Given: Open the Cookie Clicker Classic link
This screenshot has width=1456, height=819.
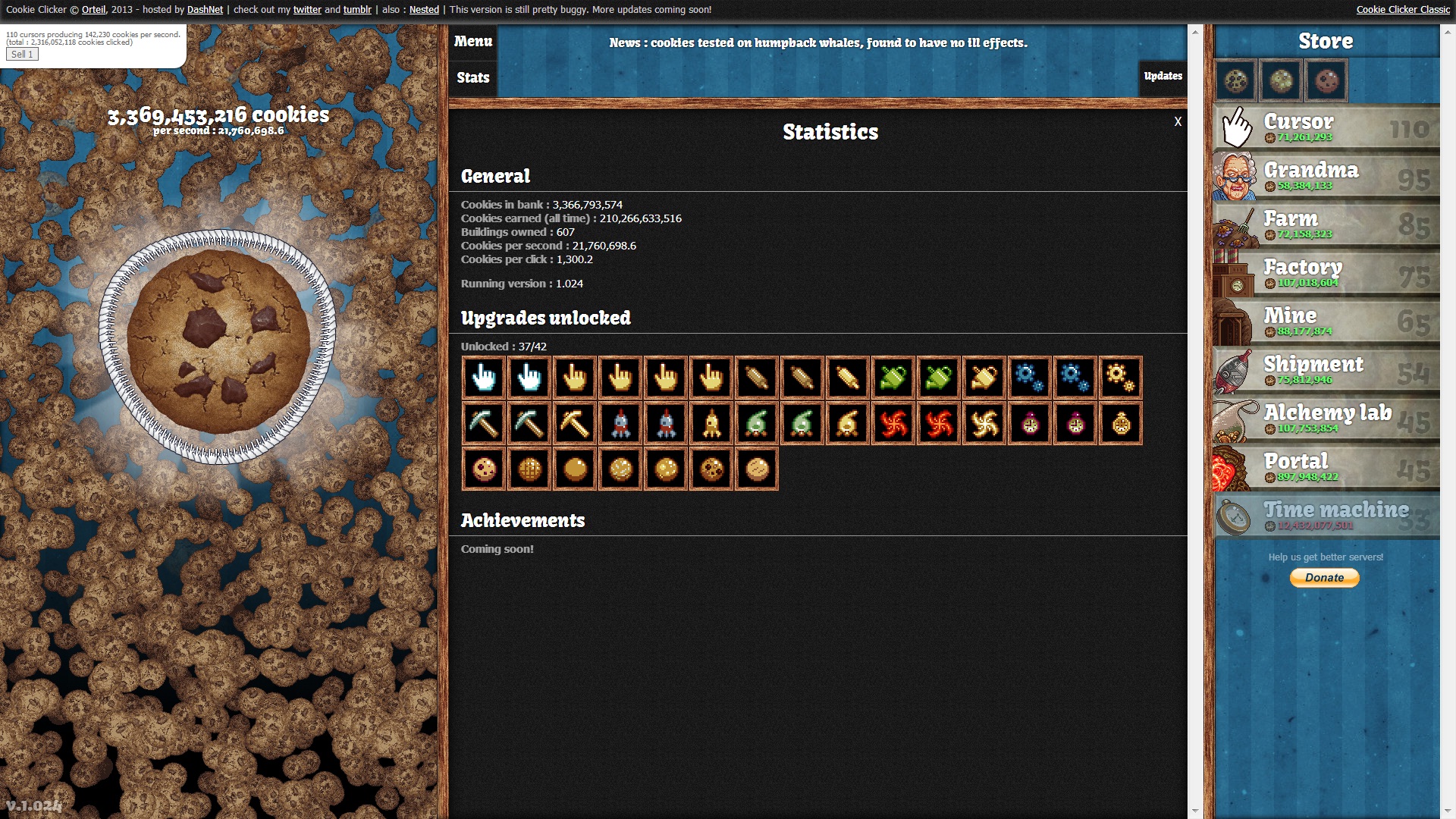Looking at the screenshot, I should coord(1402,10).
